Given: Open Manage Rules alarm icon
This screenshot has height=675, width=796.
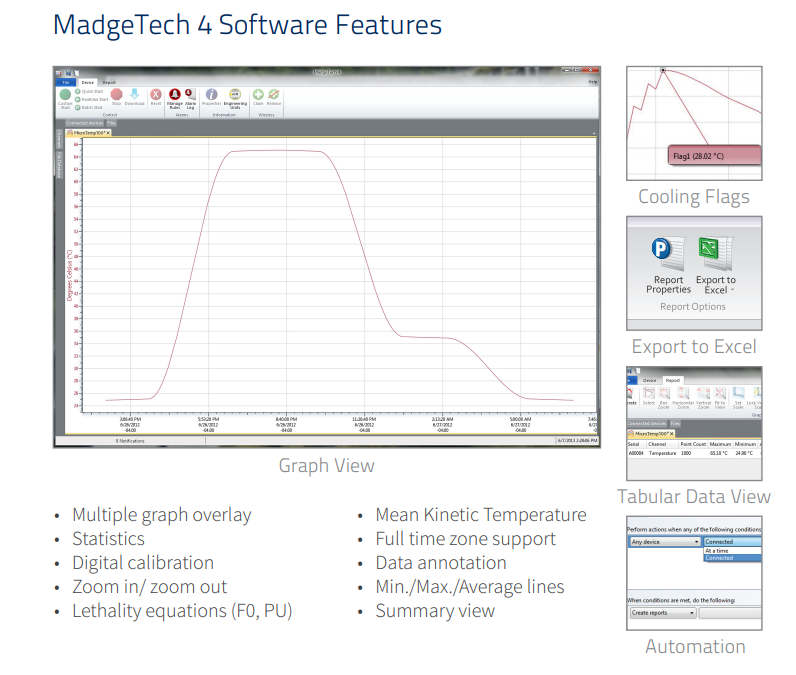Looking at the screenshot, I should (x=174, y=96).
